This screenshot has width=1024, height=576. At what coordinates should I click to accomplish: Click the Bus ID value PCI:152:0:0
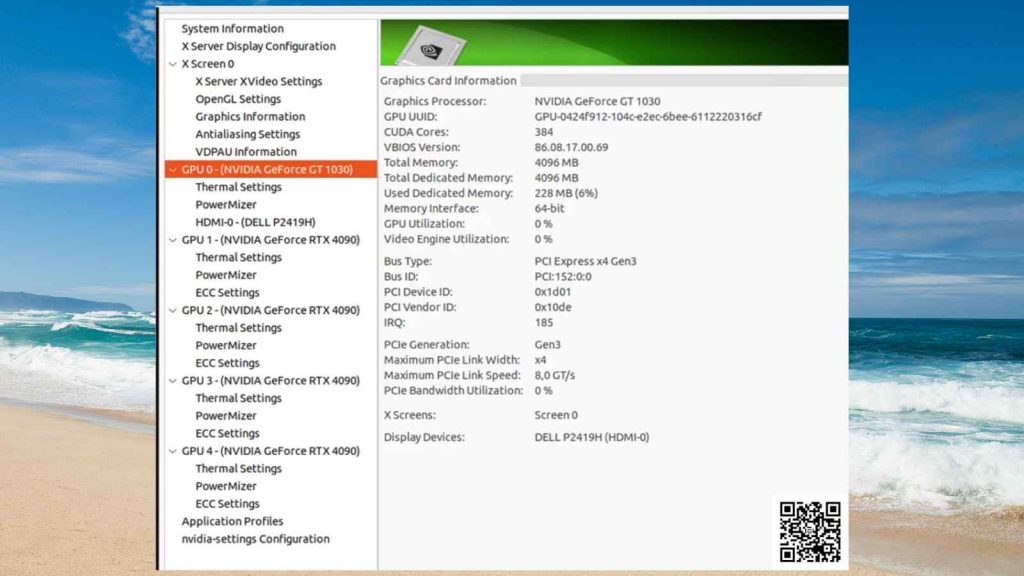(x=563, y=277)
